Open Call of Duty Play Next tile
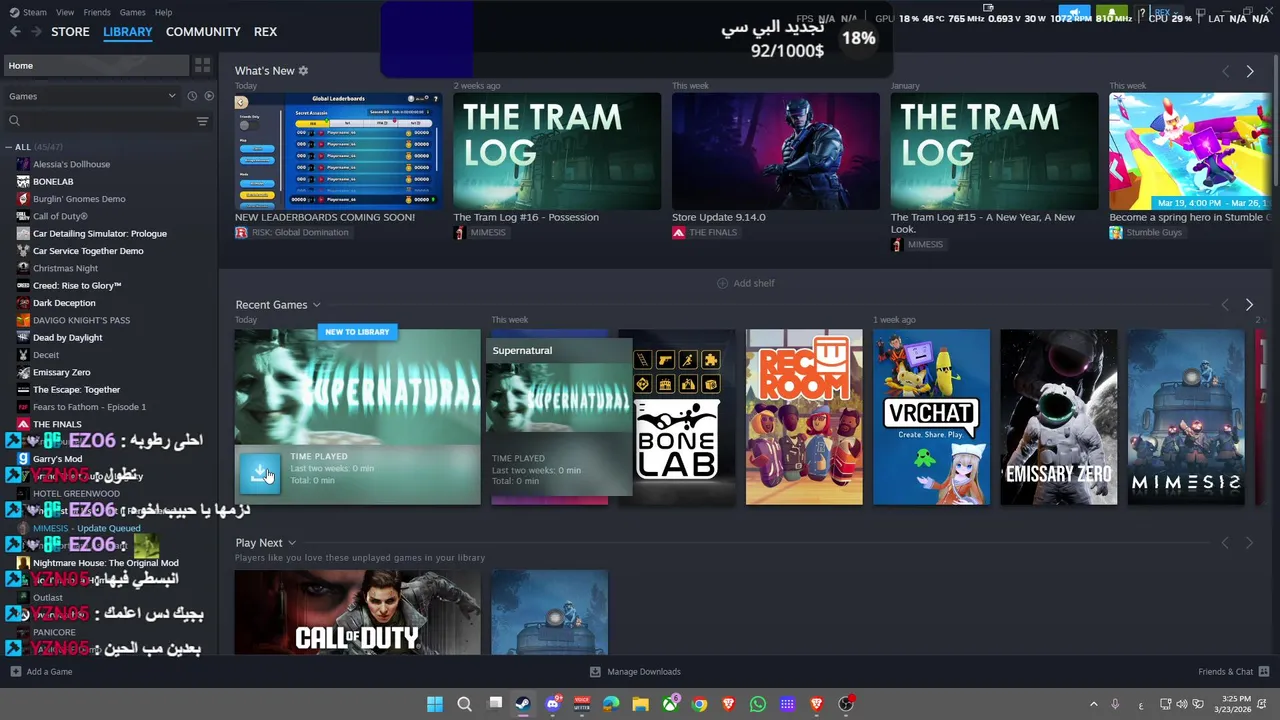The image size is (1280, 720). (x=357, y=612)
